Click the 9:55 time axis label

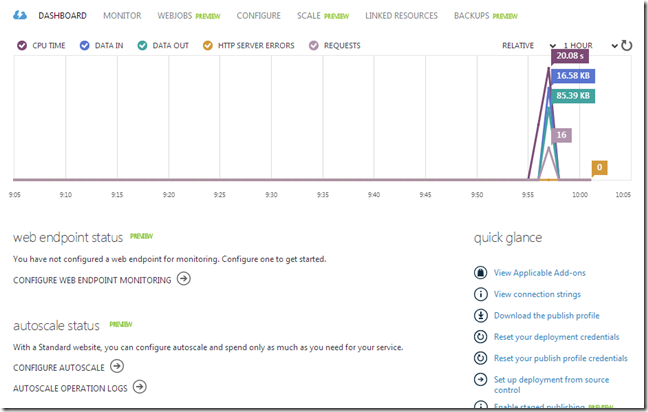point(528,195)
